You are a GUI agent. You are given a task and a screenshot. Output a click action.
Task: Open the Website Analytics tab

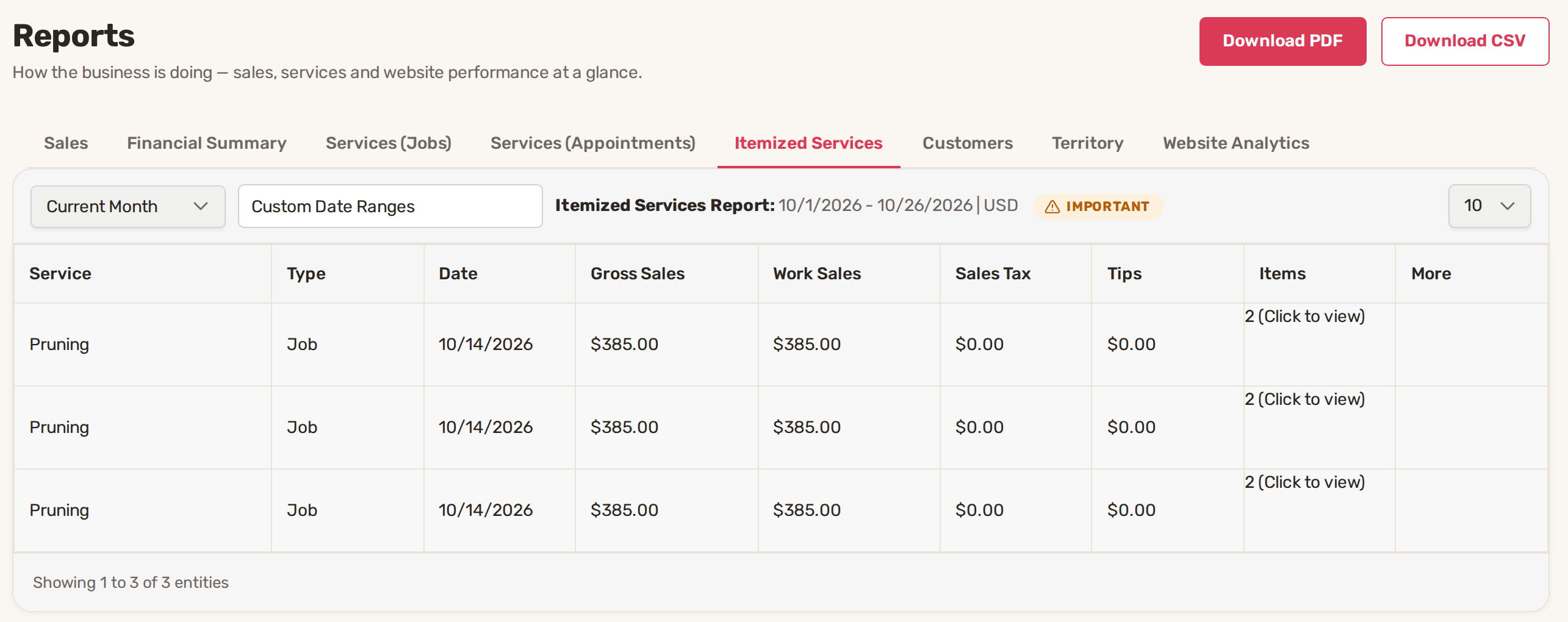(x=1236, y=143)
